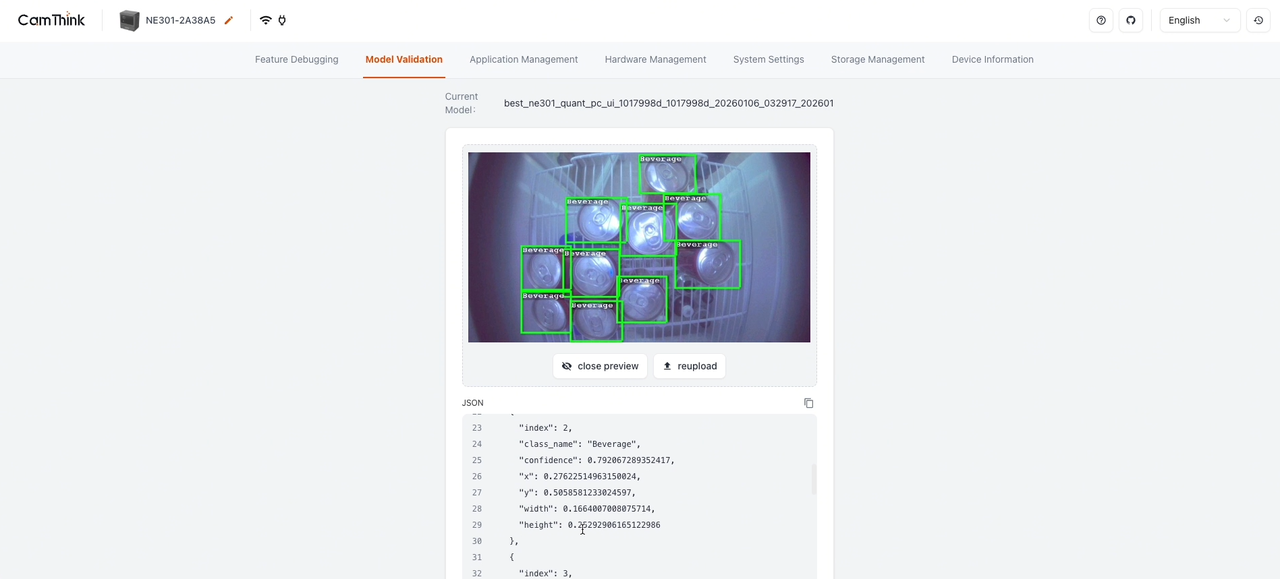Open help via question mark icon

point(1101,20)
